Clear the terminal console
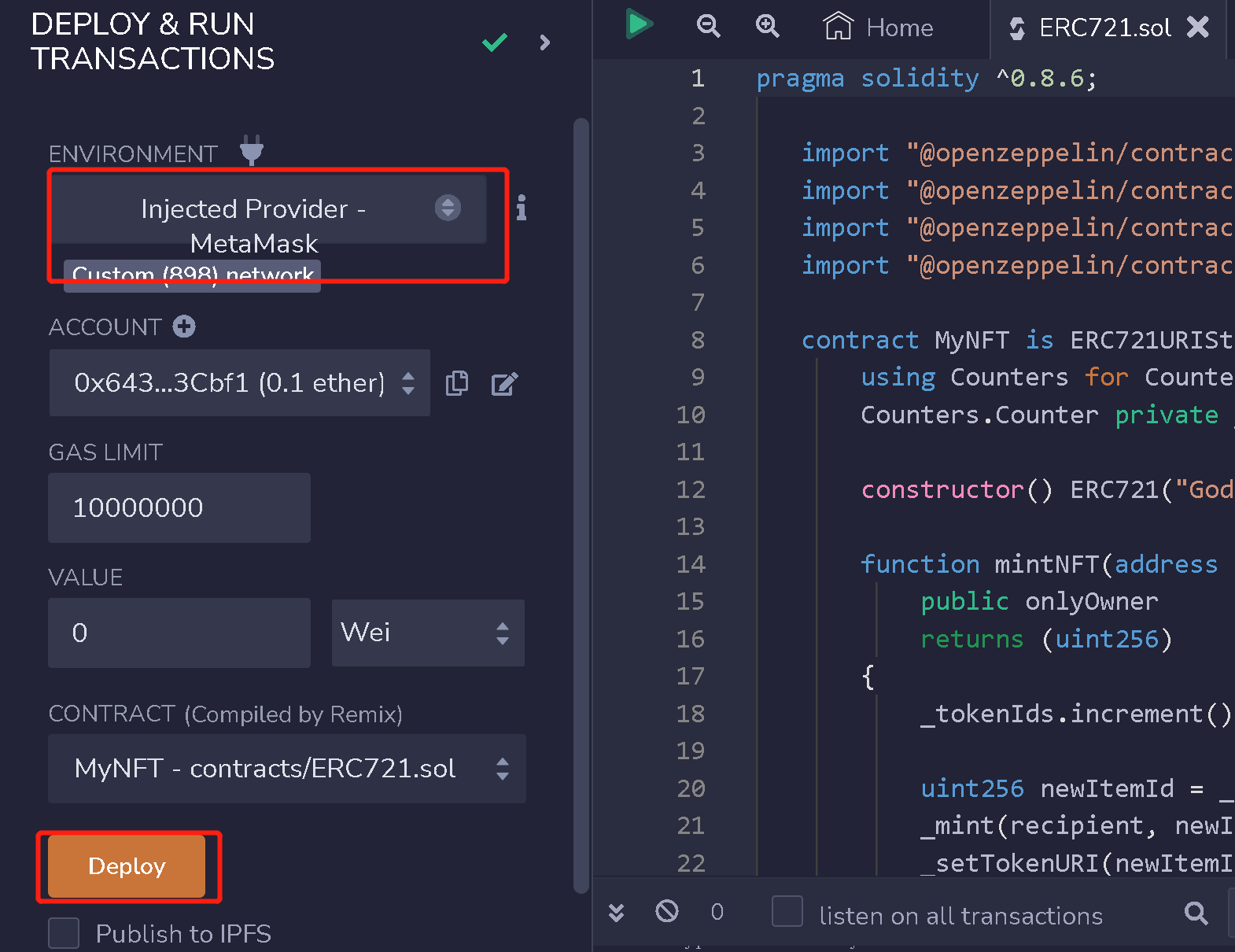Screen dimensions: 1235x952 point(667,912)
